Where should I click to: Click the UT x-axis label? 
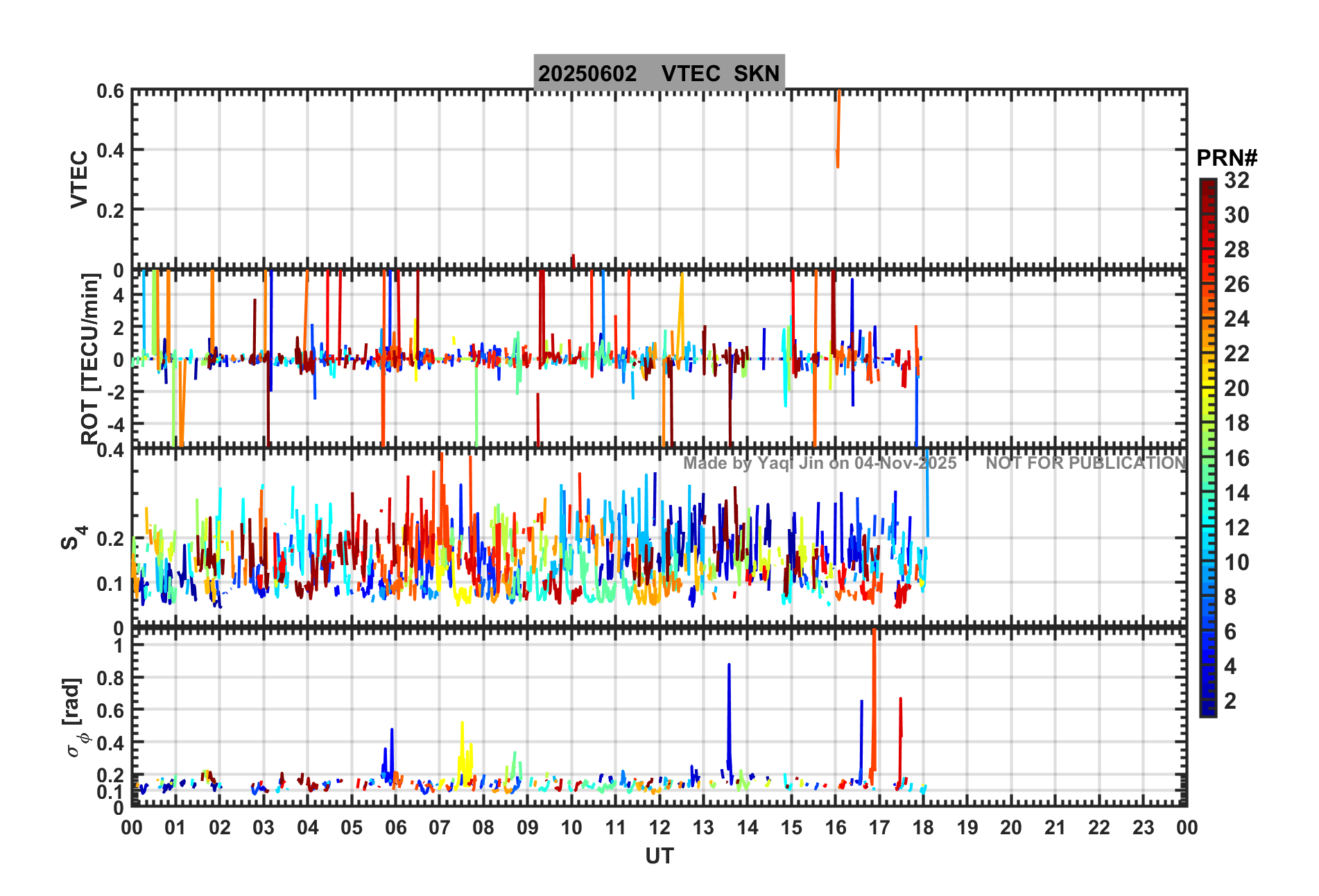(x=659, y=856)
